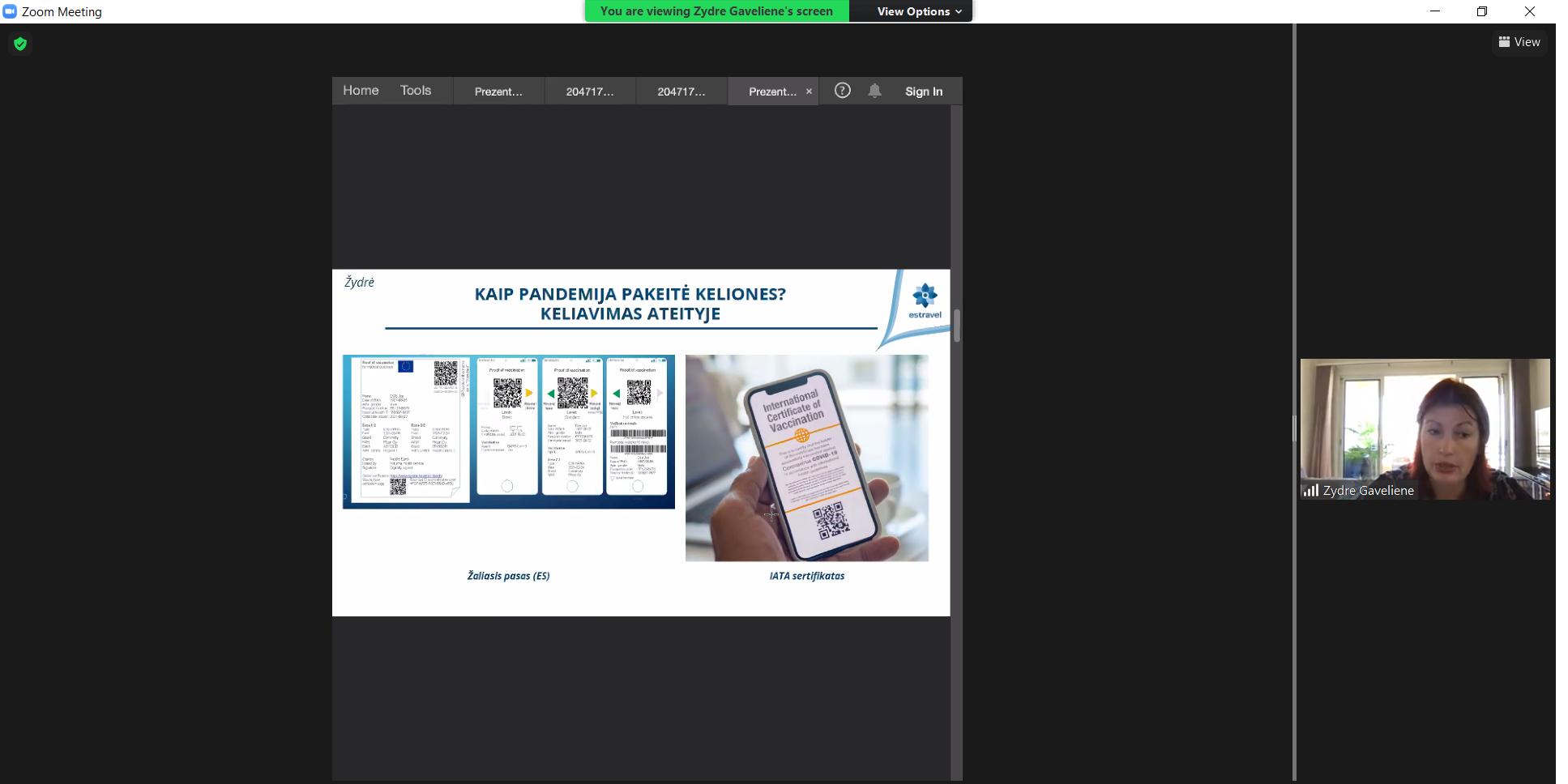Switch to the second 204717... document tab
The height and width of the screenshot is (784, 1568).
tap(681, 92)
